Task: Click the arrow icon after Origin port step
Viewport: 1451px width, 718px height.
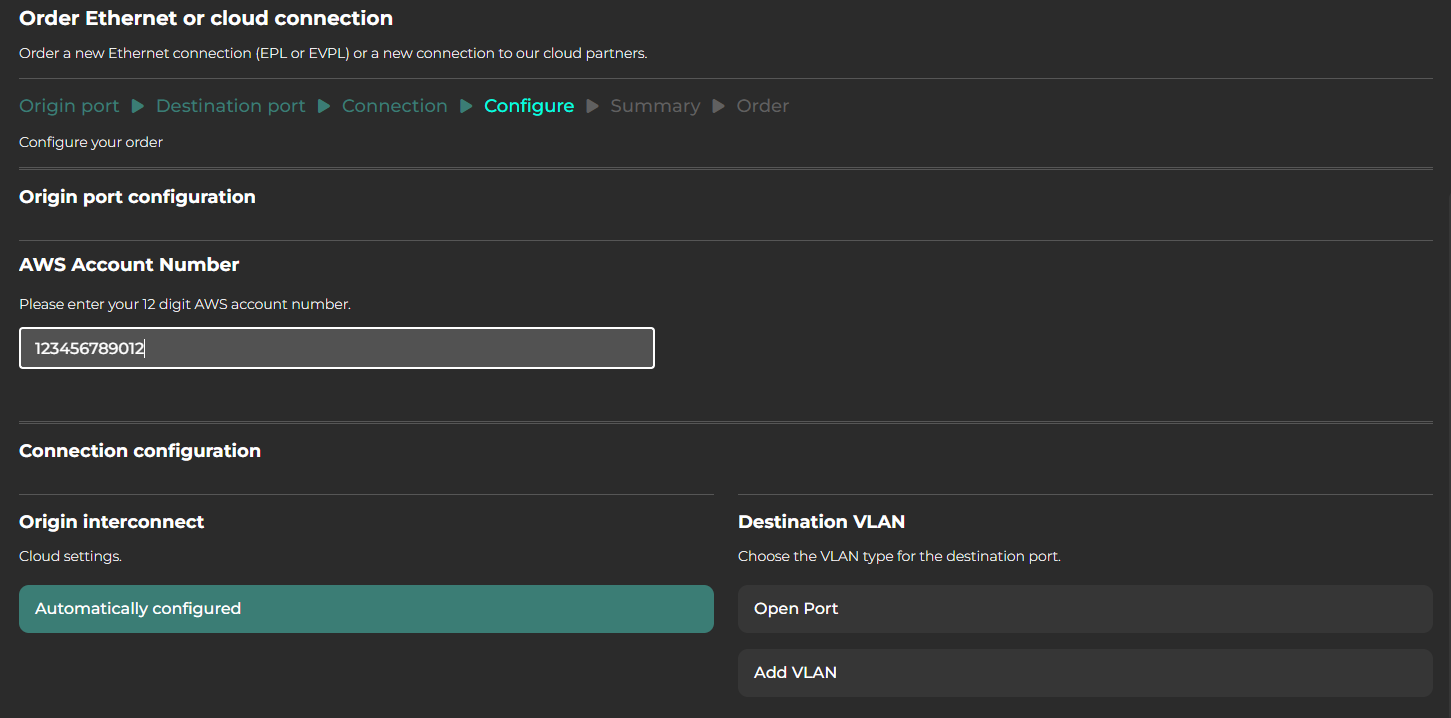Action: (x=138, y=106)
